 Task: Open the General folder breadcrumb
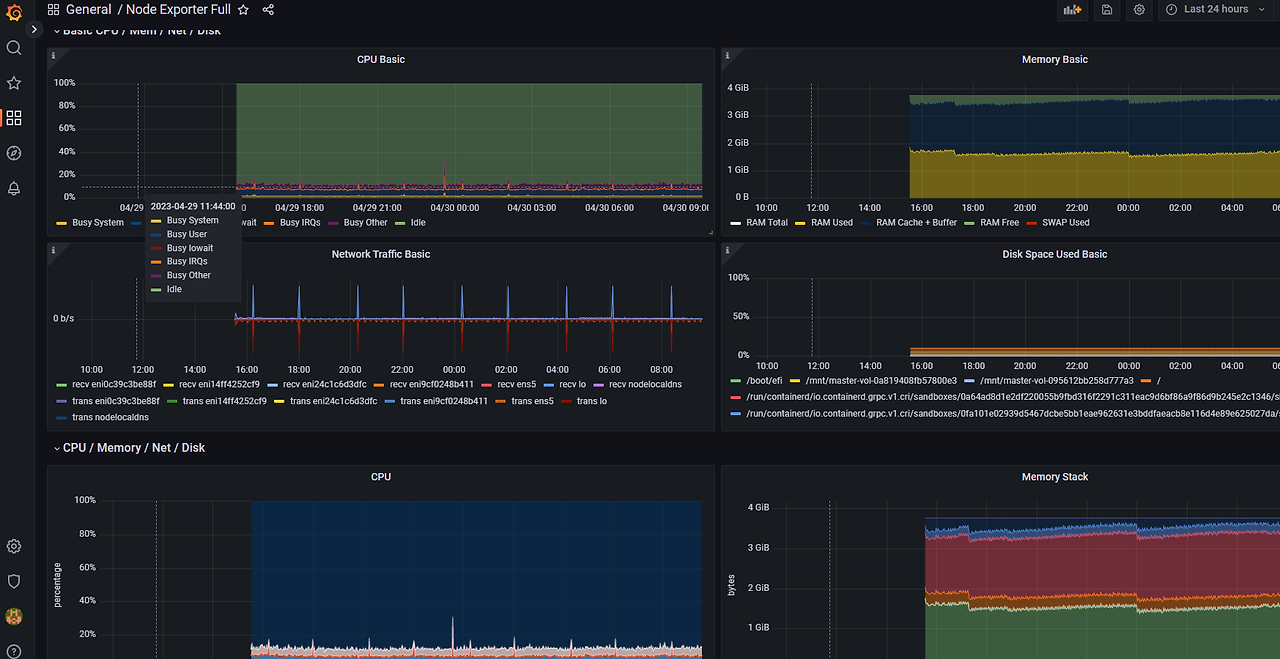[89, 10]
